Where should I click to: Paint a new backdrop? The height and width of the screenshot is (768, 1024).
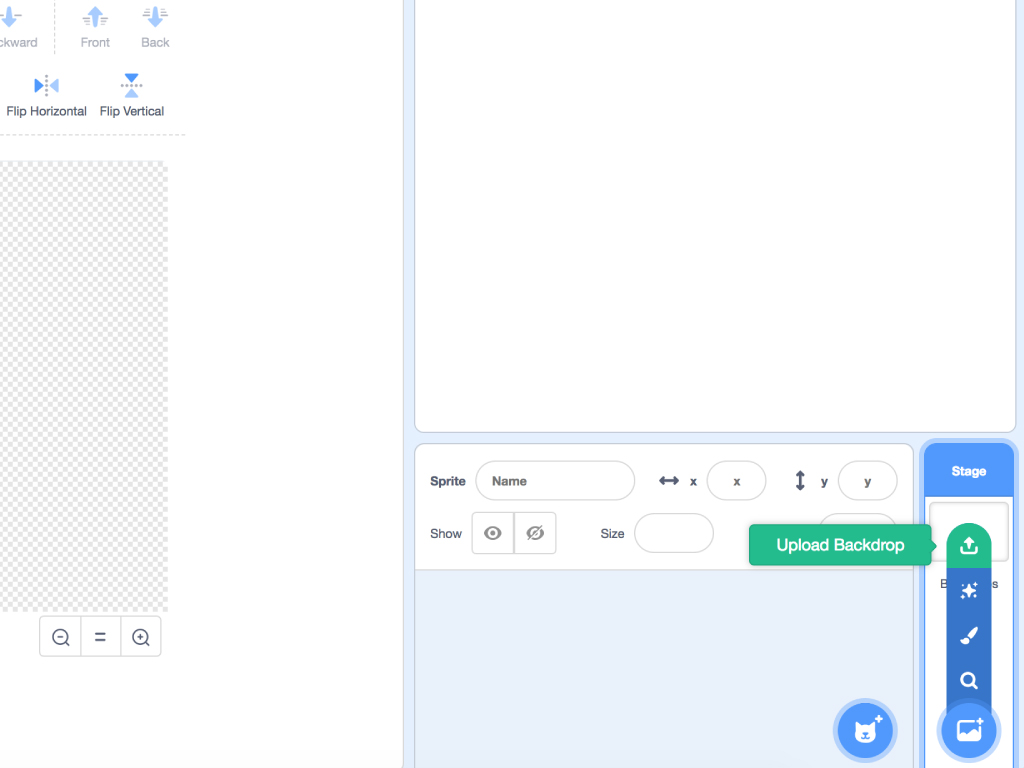[x=968, y=635]
